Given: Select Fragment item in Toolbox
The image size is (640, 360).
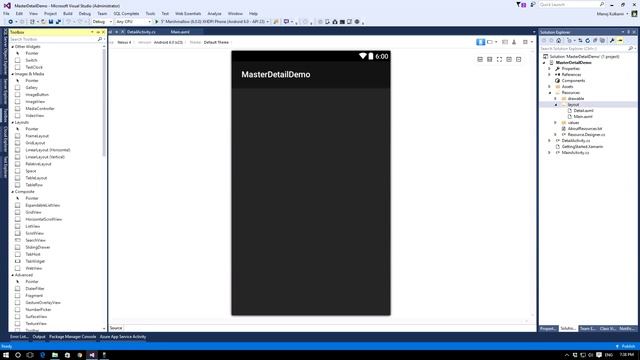Looking at the screenshot, I should 34,296.
